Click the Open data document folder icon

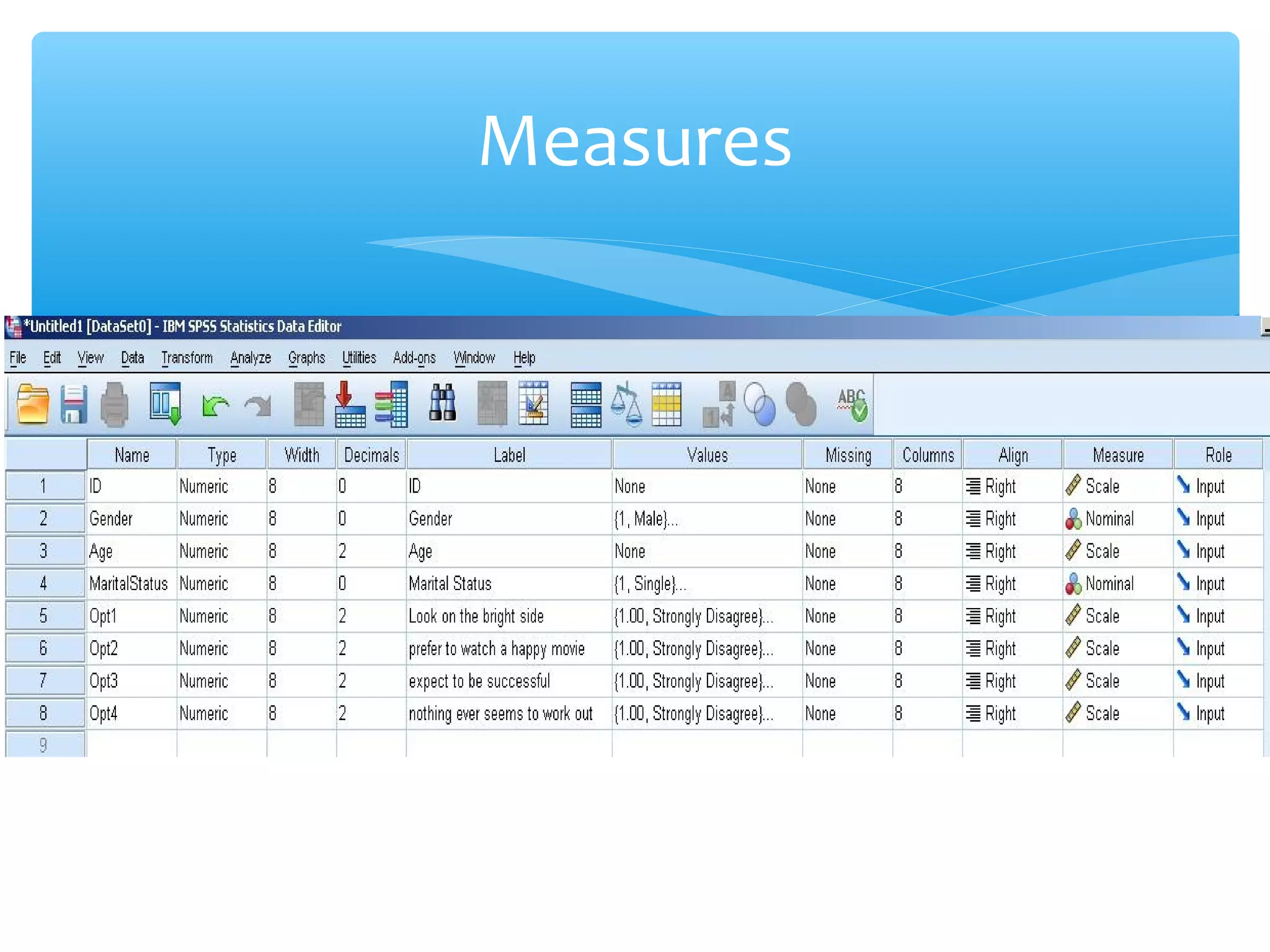(33, 404)
